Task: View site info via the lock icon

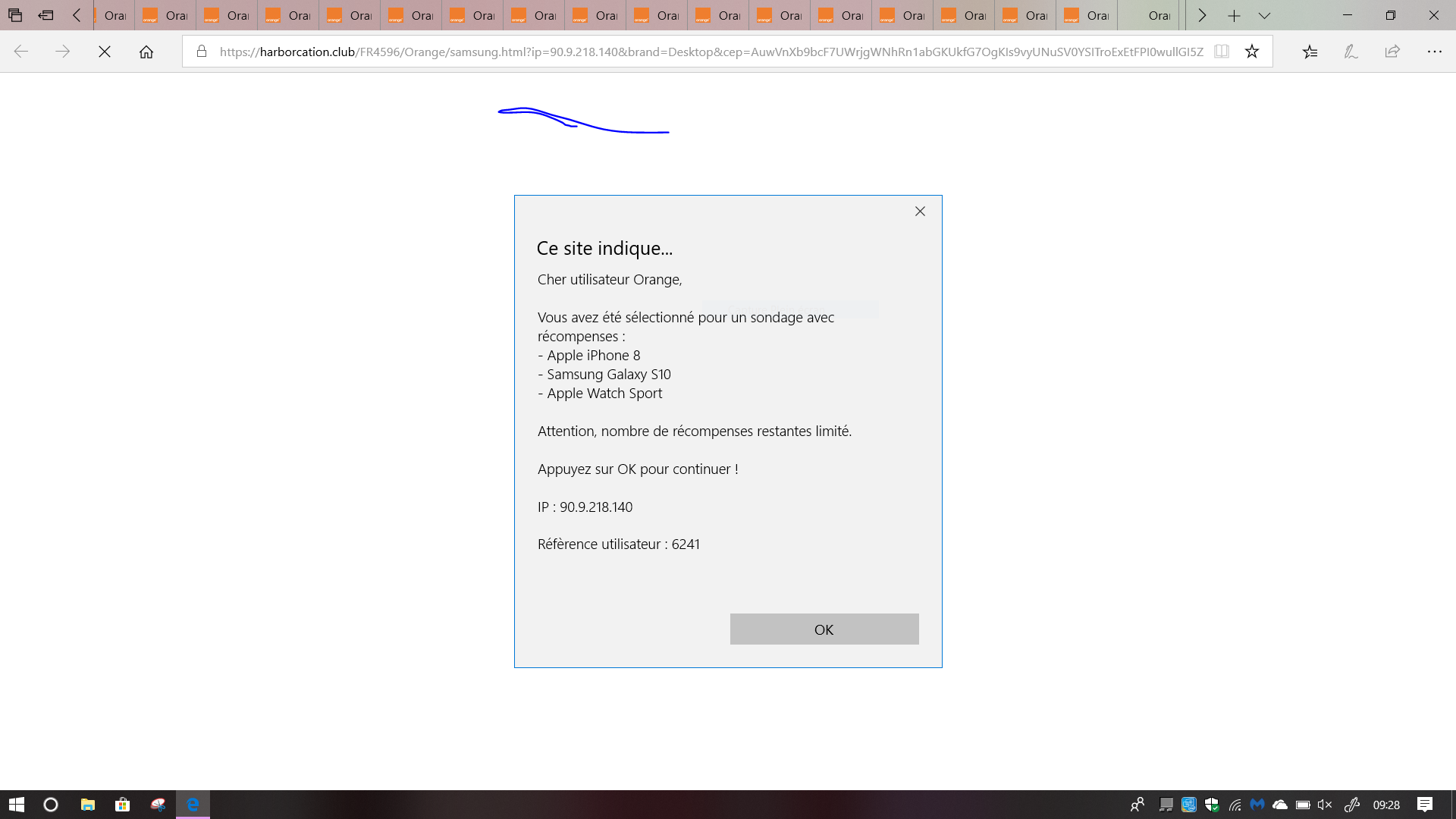Action: [202, 52]
